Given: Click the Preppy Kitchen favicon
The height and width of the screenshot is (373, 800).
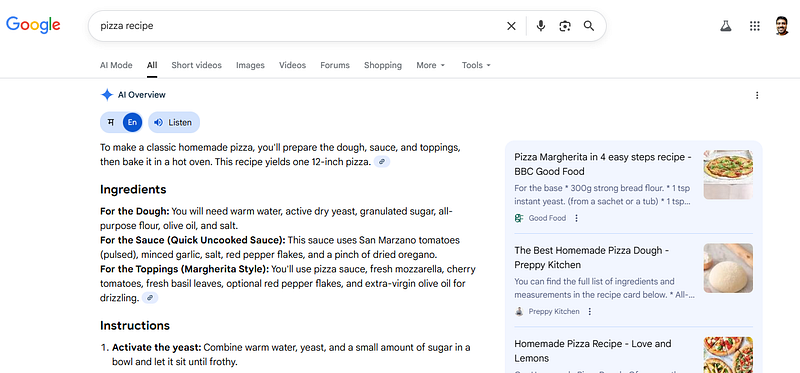Looking at the screenshot, I should (519, 311).
